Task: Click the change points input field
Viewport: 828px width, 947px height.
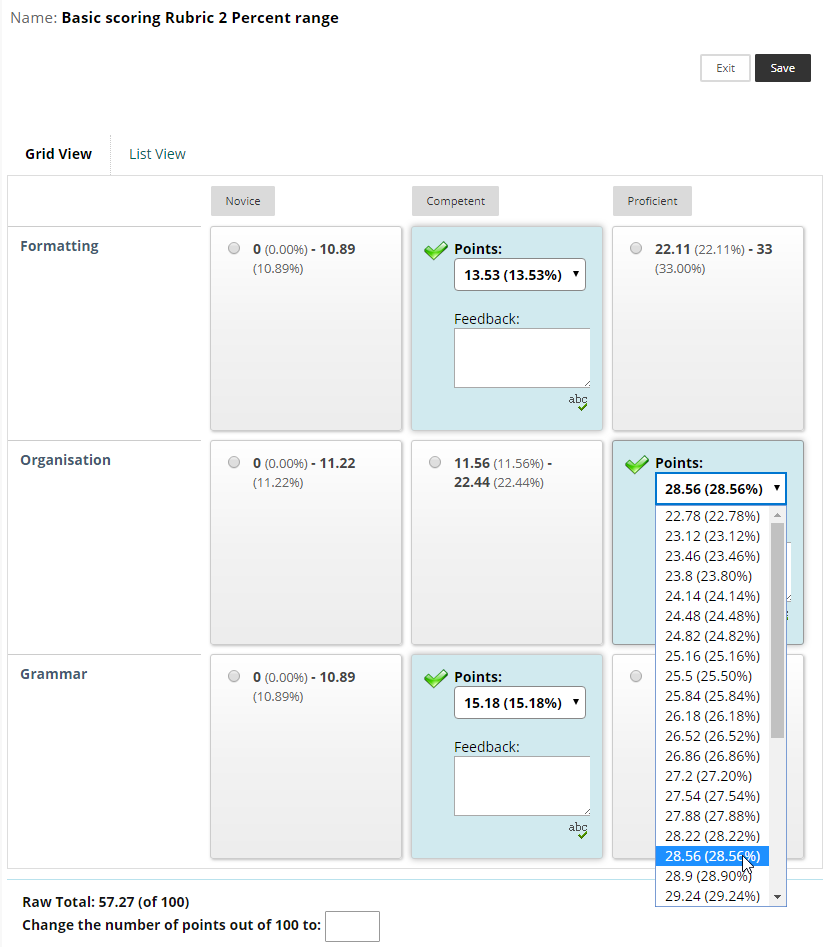Action: point(352,926)
